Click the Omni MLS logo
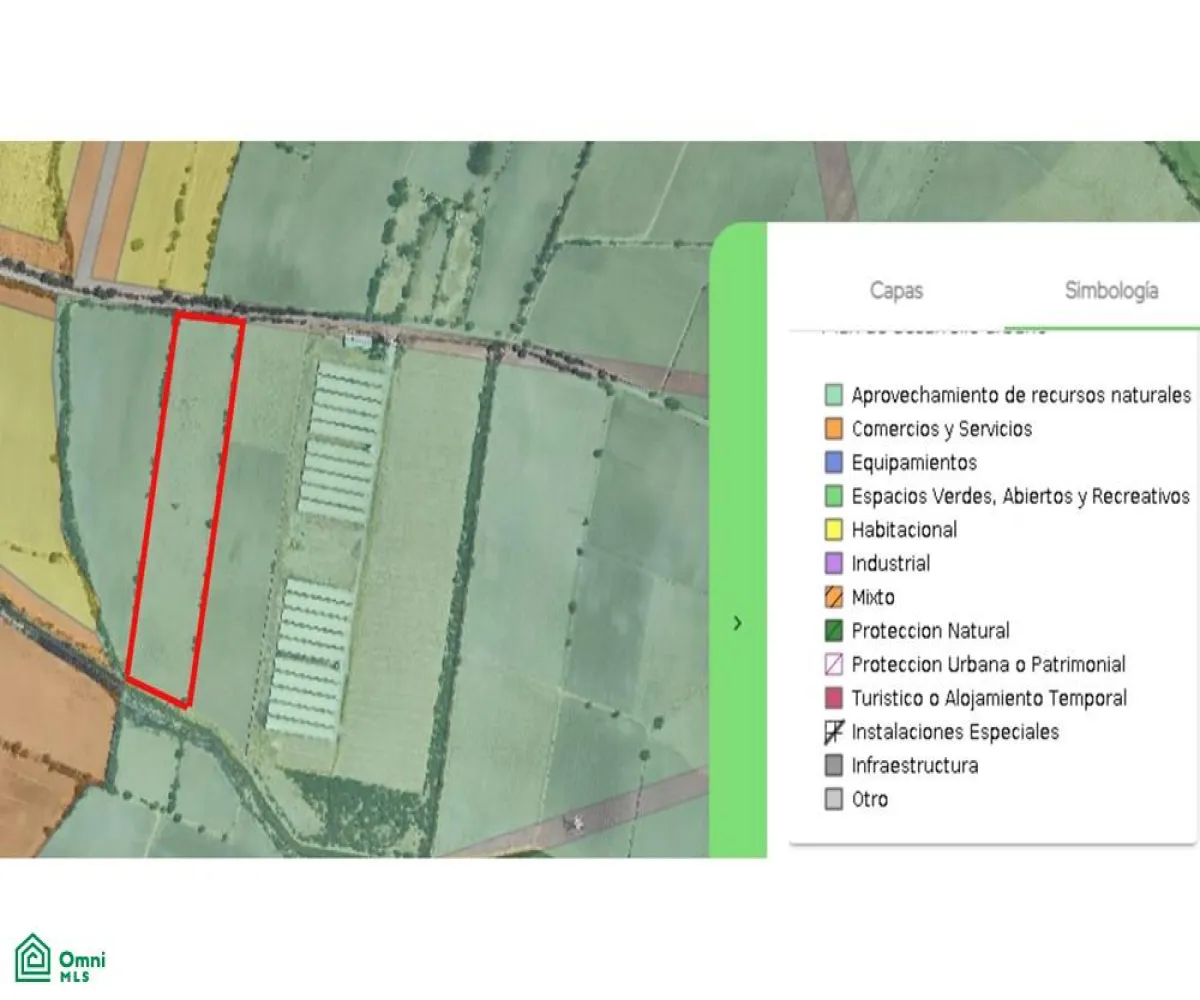The height and width of the screenshot is (1000, 1200). [62, 959]
